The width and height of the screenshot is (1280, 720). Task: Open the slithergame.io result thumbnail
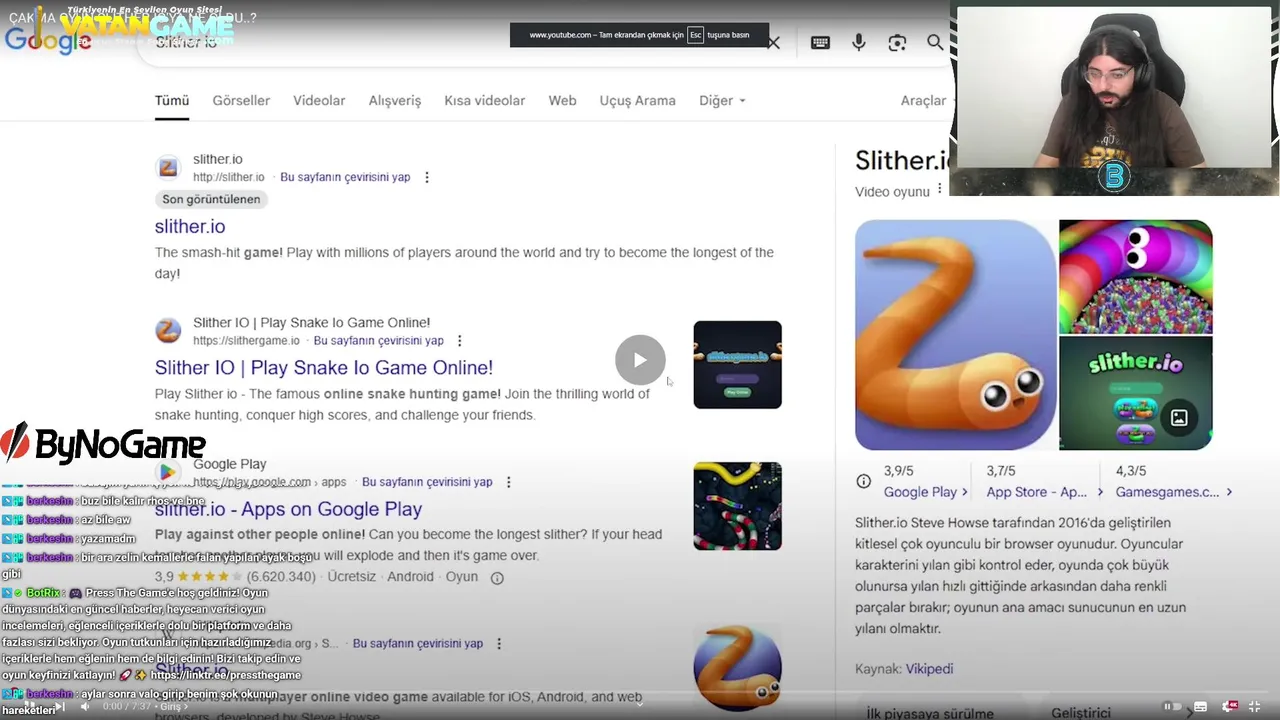738,365
